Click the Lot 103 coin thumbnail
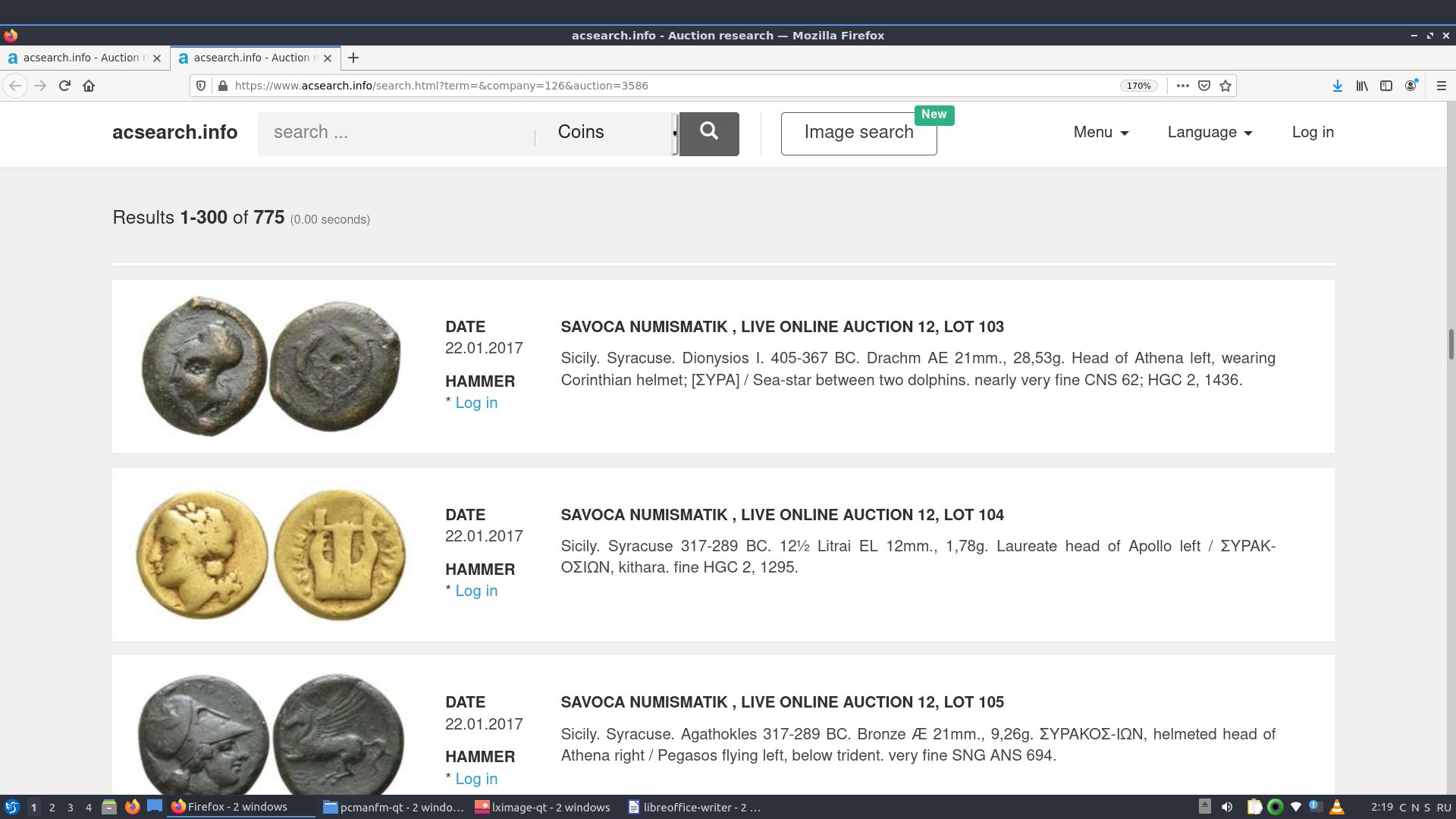Screen dimensions: 1456x819 tap(271, 366)
